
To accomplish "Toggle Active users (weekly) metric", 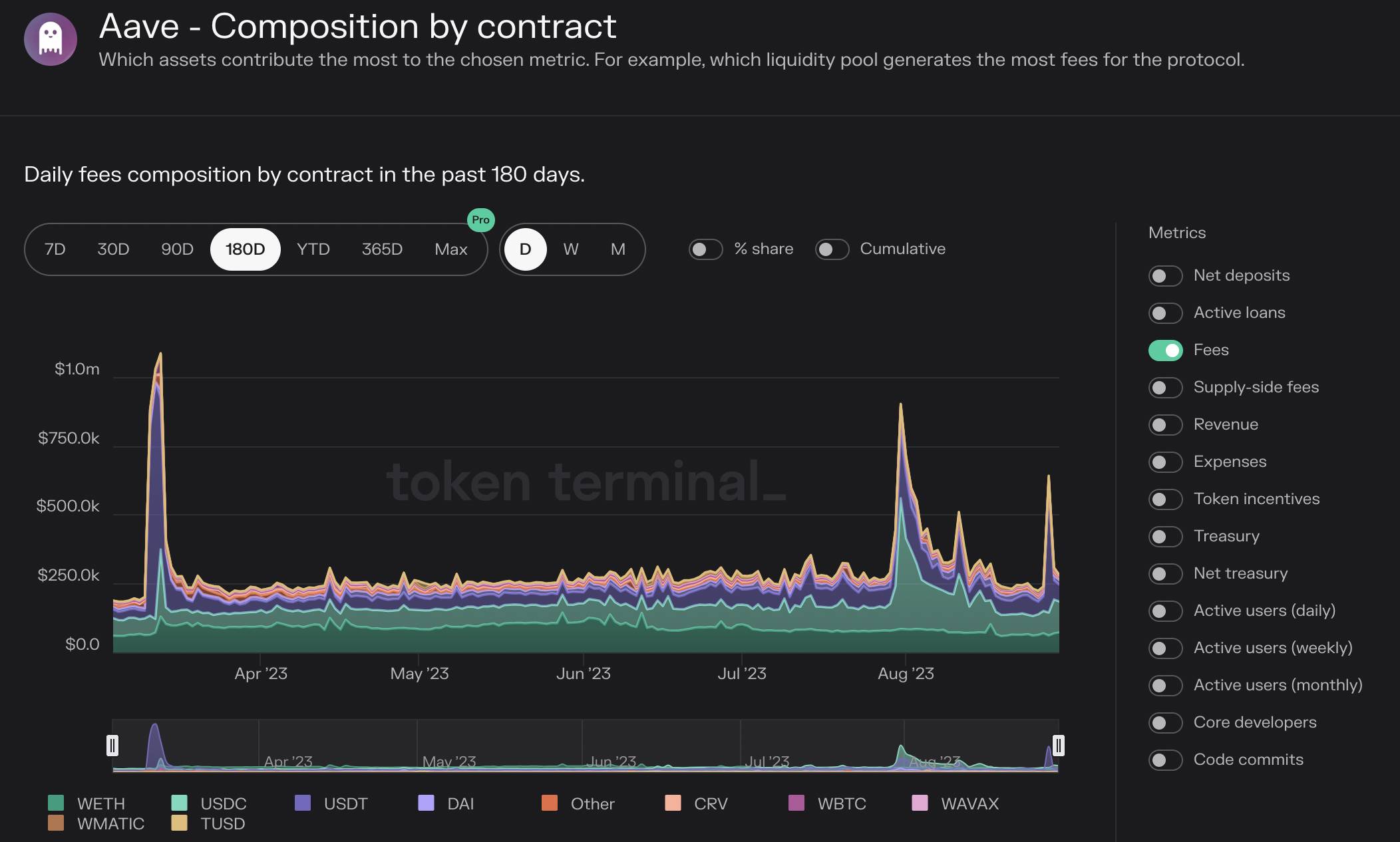I will [x=1165, y=648].
